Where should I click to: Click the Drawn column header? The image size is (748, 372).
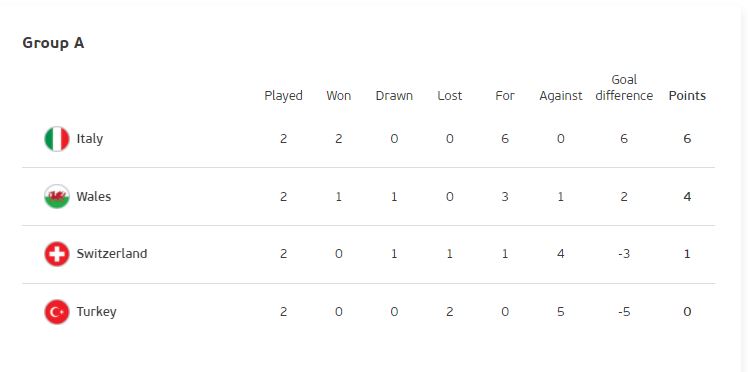click(394, 96)
